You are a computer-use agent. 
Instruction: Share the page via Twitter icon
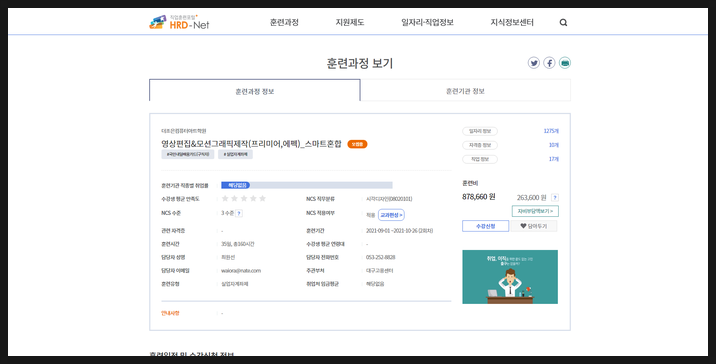[533, 63]
